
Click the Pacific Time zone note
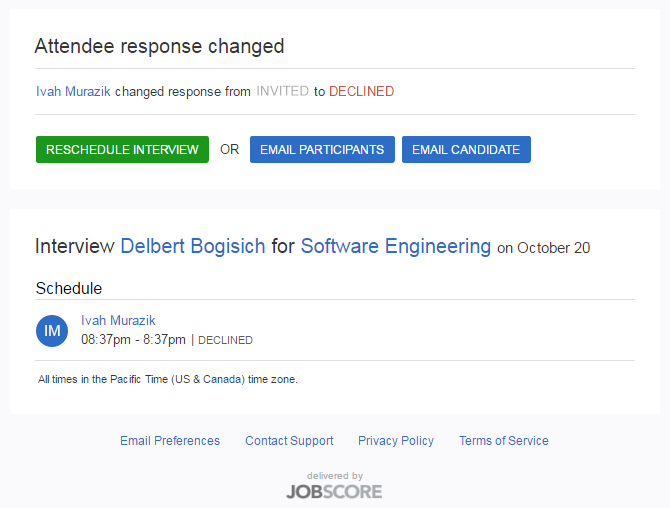168,379
